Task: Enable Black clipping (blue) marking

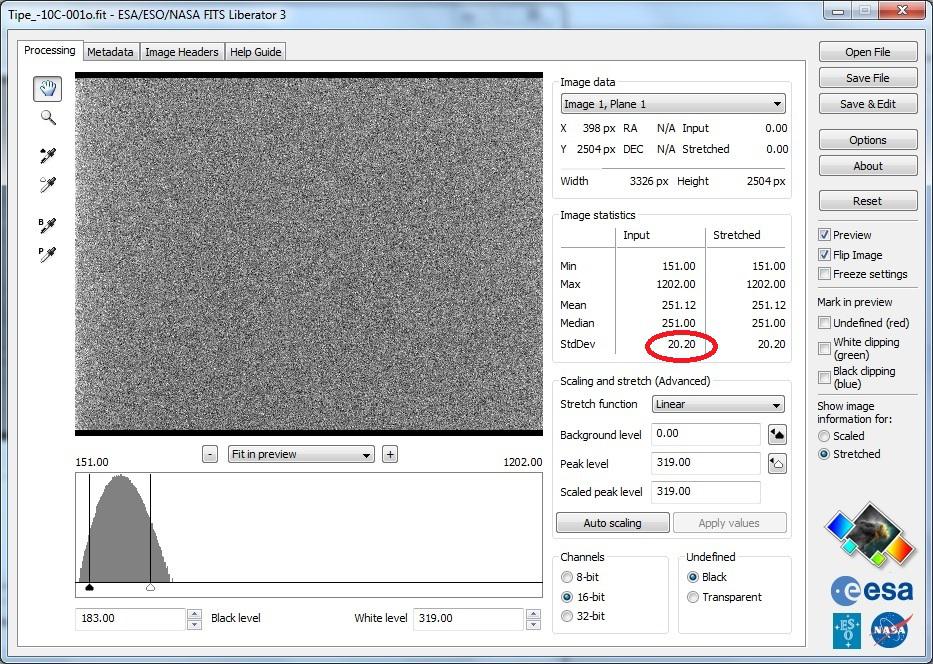Action: 824,377
